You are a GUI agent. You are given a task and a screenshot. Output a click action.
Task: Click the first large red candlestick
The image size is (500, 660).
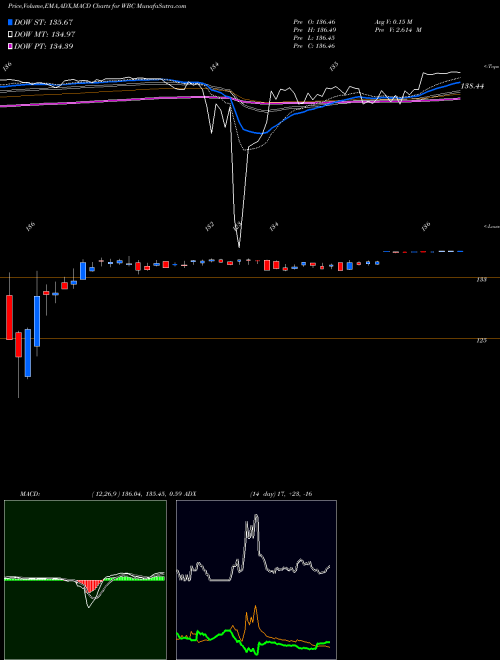pyautogui.click(x=9, y=317)
